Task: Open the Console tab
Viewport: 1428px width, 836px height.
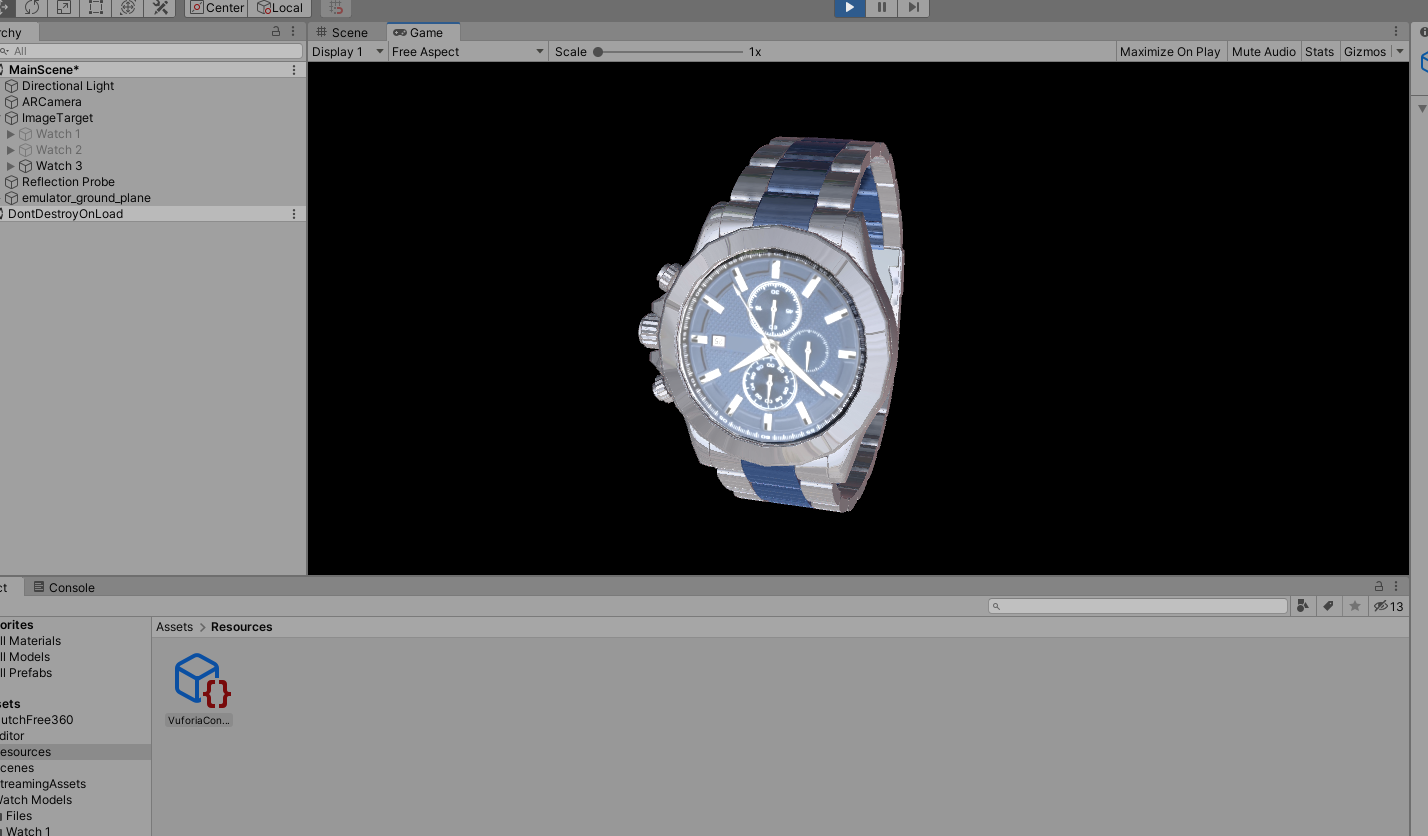Action: pos(63,587)
